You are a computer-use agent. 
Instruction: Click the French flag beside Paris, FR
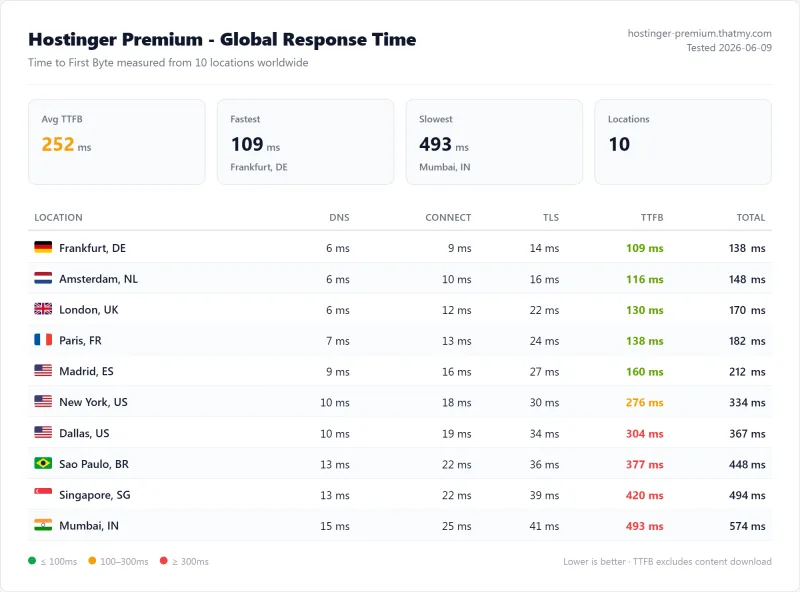pyautogui.click(x=43, y=340)
